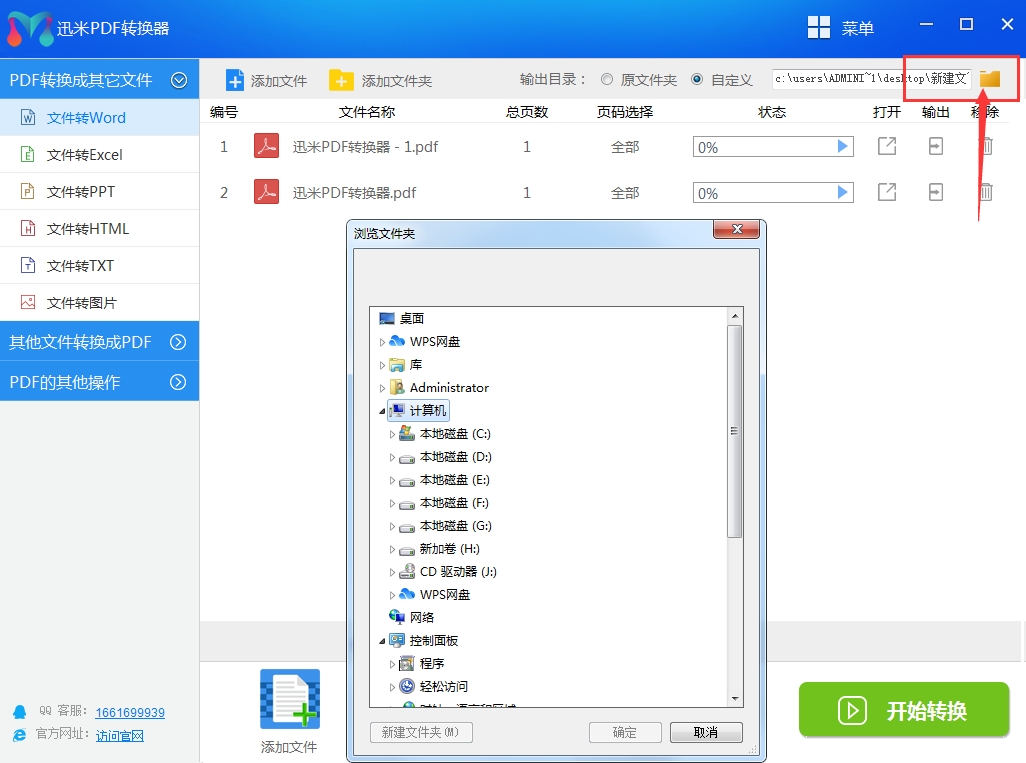
Task: Click the output icon for 迅米PDF转换器.pdf
Action: tap(935, 192)
